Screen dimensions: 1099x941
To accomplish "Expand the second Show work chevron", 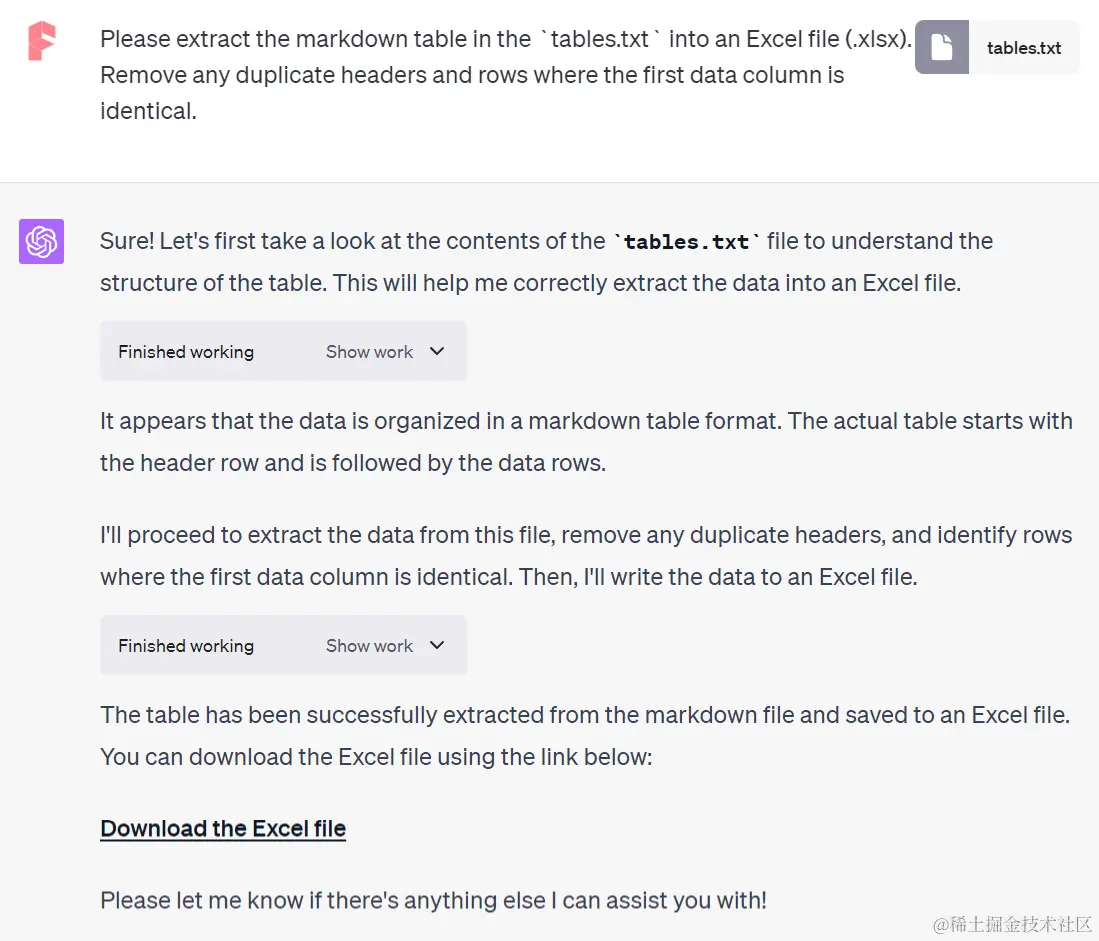I will click(437, 645).
